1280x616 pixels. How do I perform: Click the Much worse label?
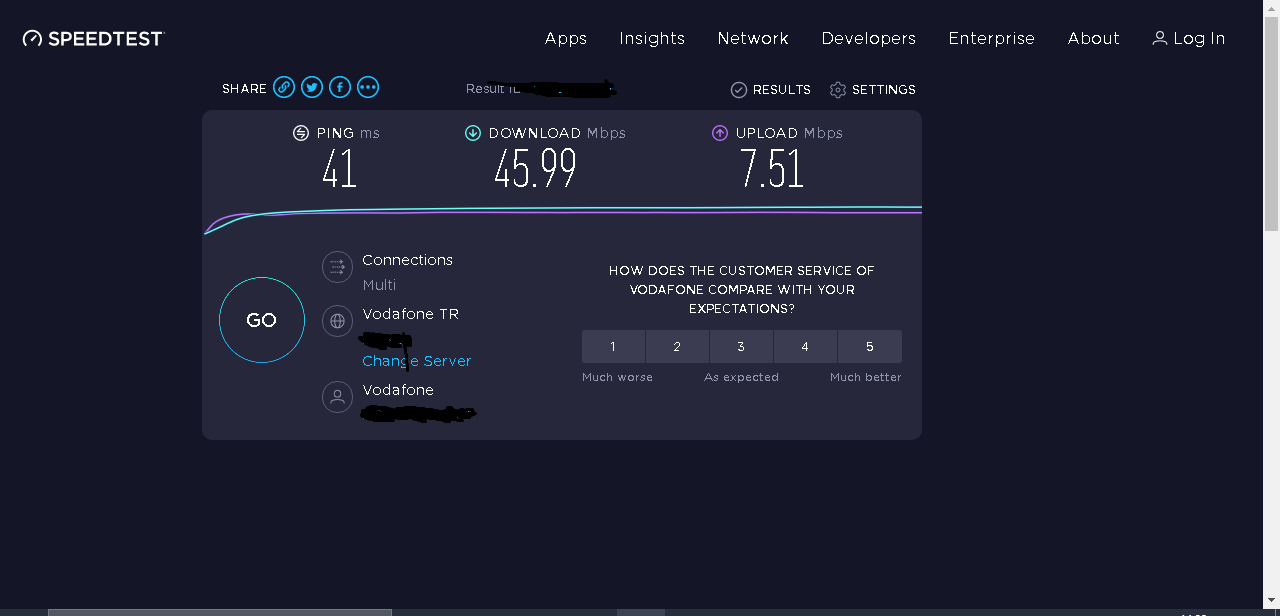coord(617,377)
